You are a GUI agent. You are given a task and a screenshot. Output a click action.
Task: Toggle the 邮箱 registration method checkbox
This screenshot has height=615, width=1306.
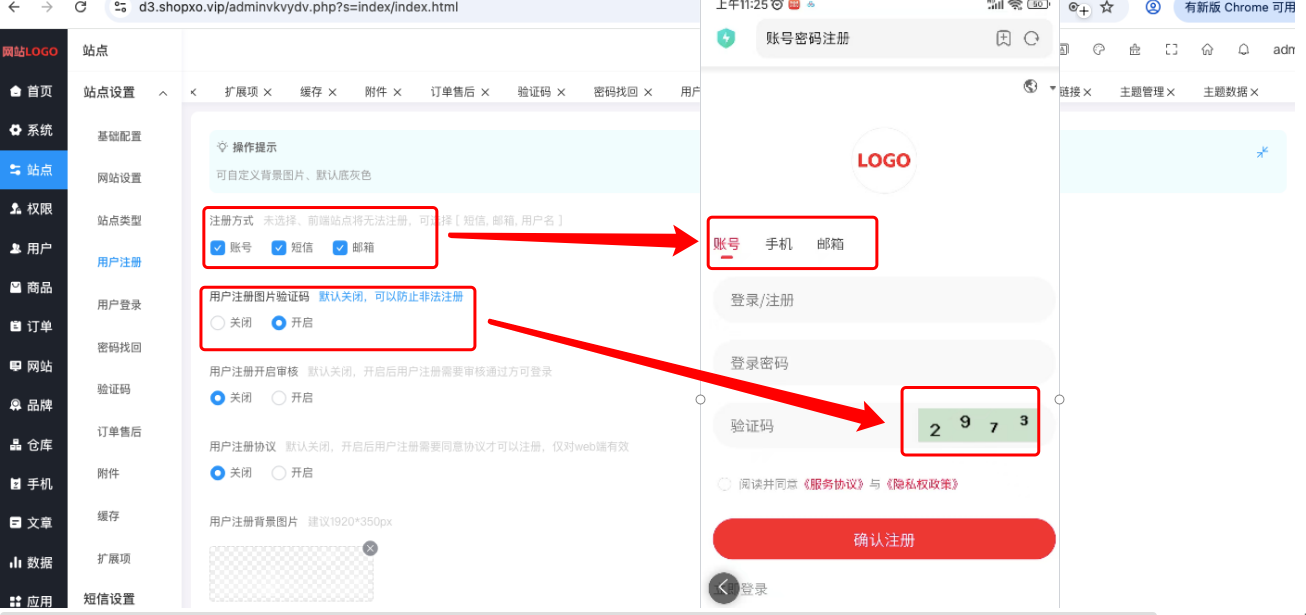point(340,247)
